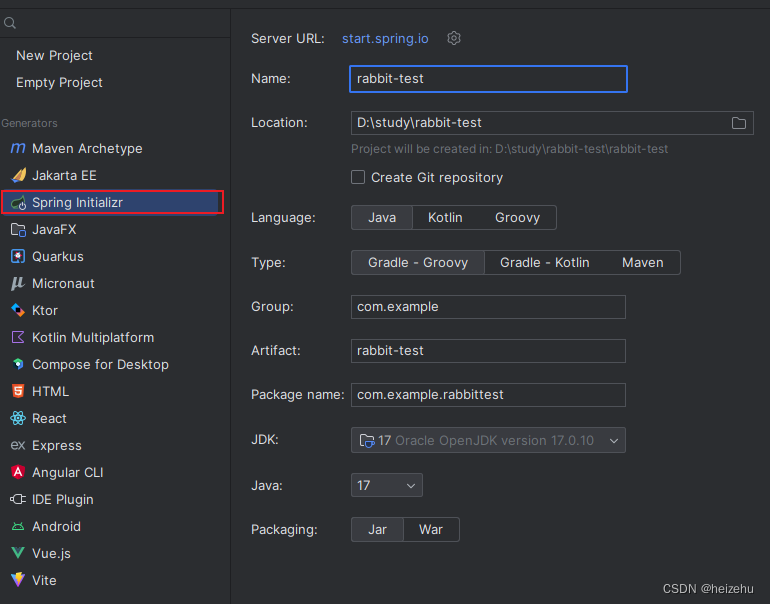Viewport: 770px width, 604px height.
Task: Click the Maven Archetype generator icon
Action: [18, 148]
